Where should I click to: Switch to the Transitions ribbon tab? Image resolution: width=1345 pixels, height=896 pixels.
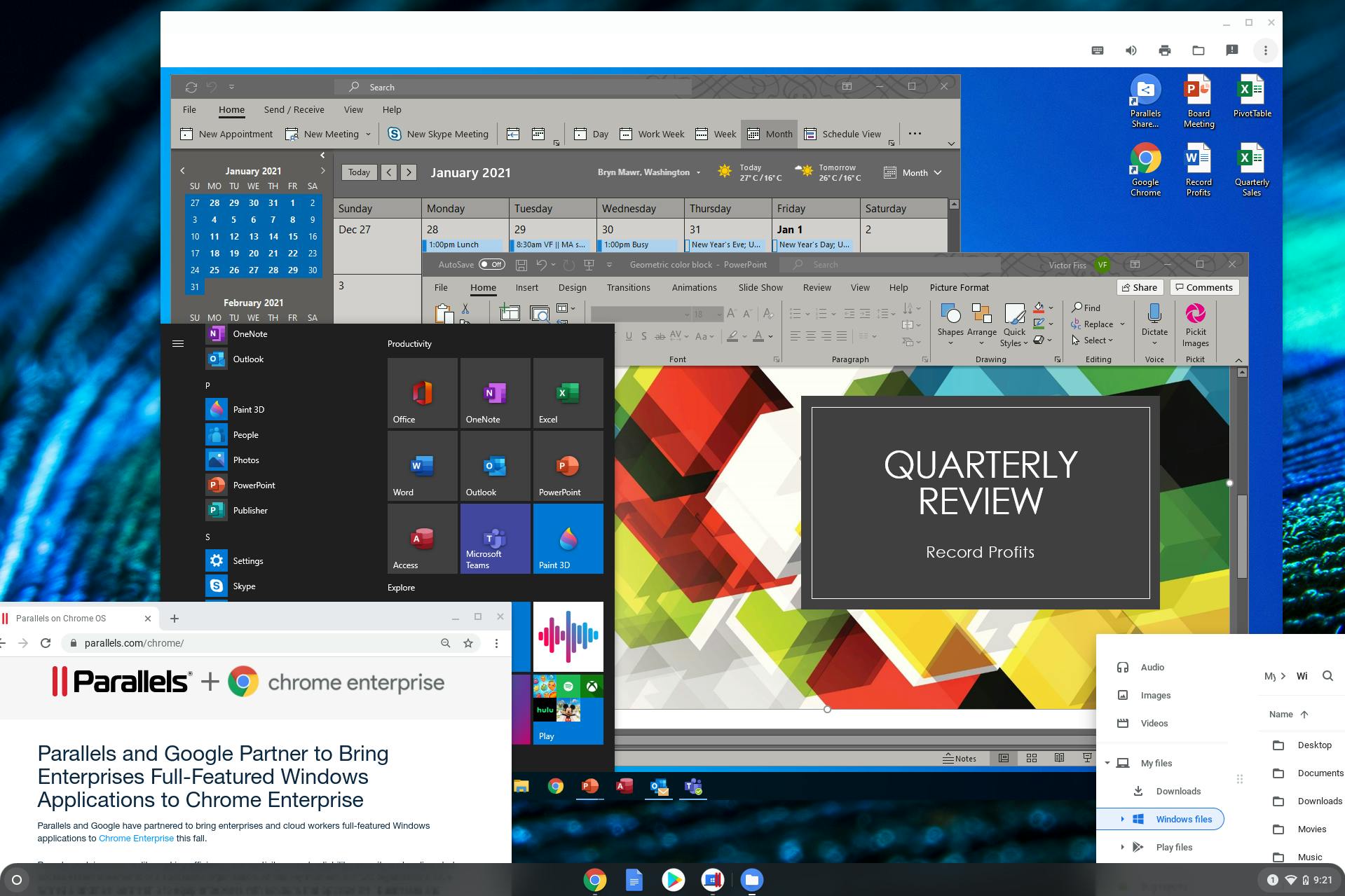tap(629, 287)
